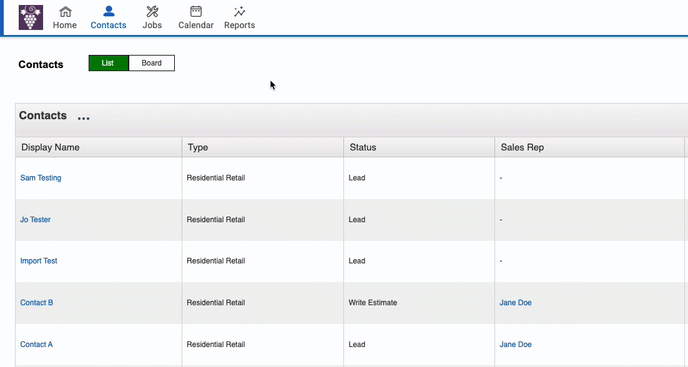The height and width of the screenshot is (367, 688).
Task: Open Jane Doe sales rep for Contact B
Action: (x=516, y=302)
